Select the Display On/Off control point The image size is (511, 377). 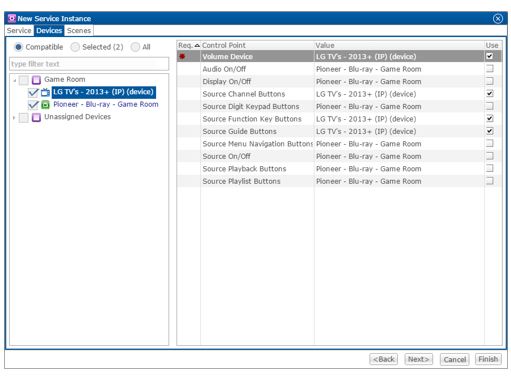click(x=227, y=81)
